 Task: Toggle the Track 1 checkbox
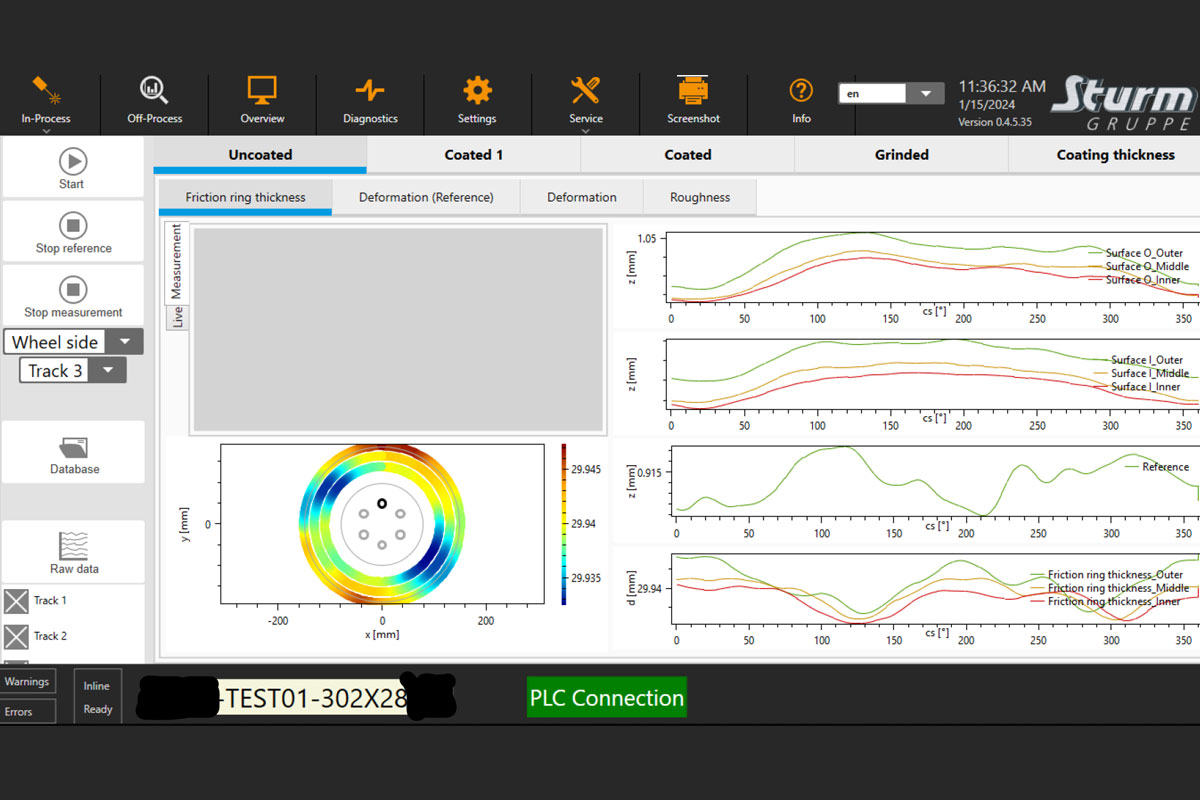16,601
